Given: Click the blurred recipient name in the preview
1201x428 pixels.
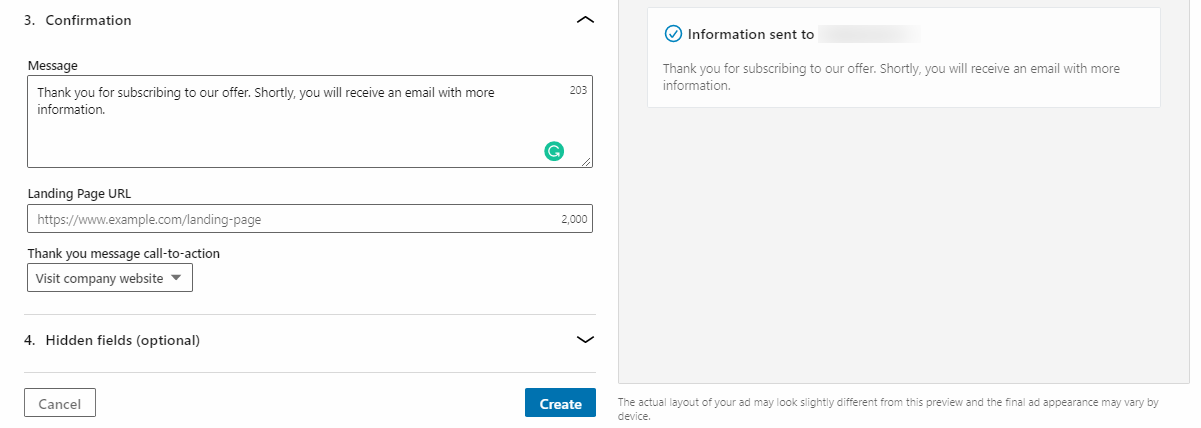Looking at the screenshot, I should [x=869, y=34].
